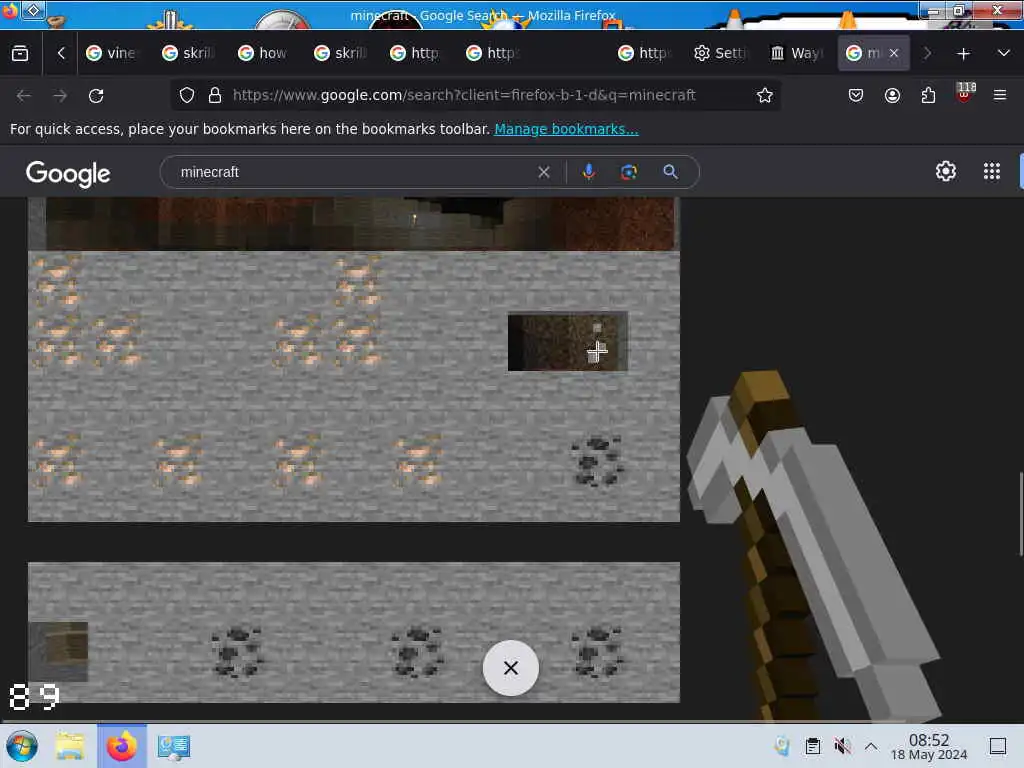This screenshot has width=1024, height=768.
Task: Expand hidden system tray icons
Action: click(x=871, y=746)
